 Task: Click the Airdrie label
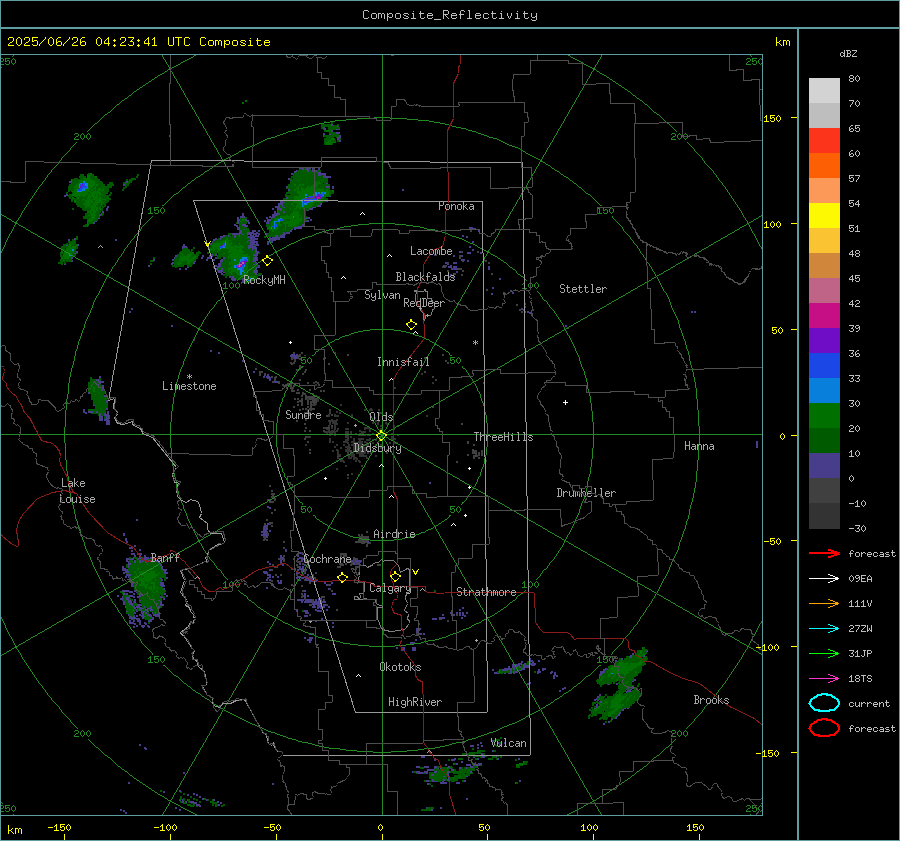[x=394, y=534]
